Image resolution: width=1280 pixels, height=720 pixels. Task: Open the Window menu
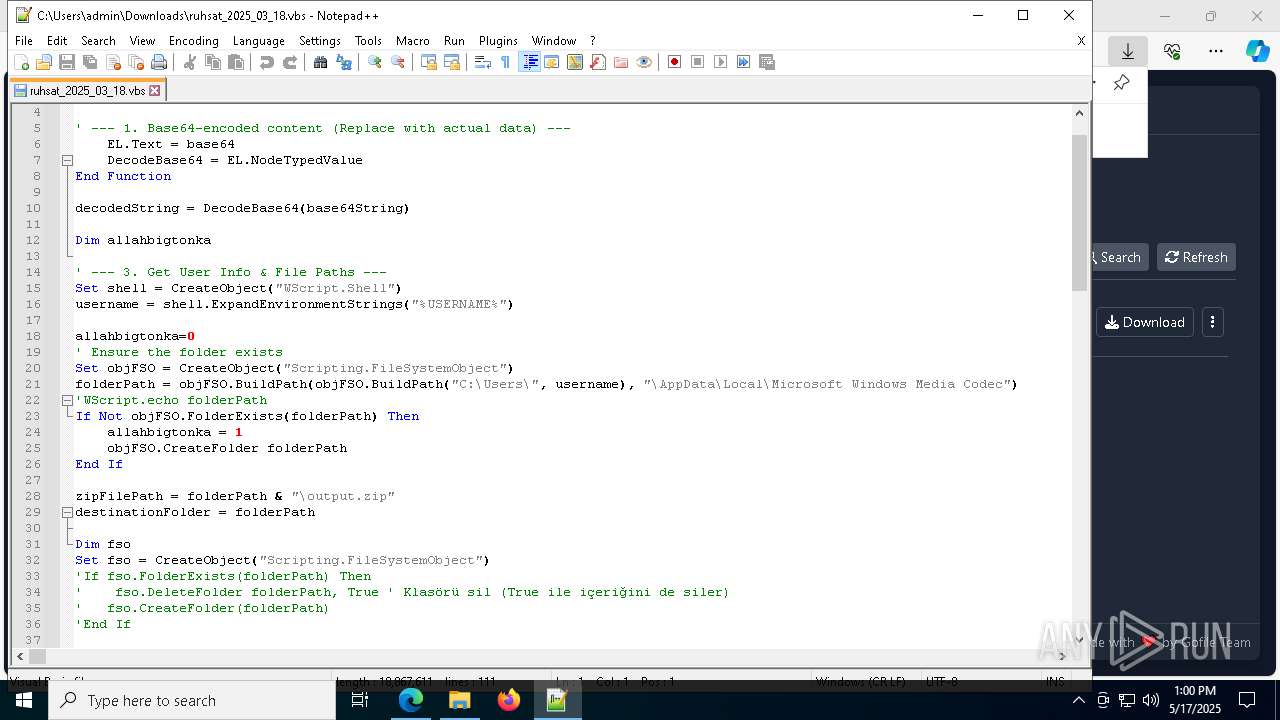tap(554, 41)
